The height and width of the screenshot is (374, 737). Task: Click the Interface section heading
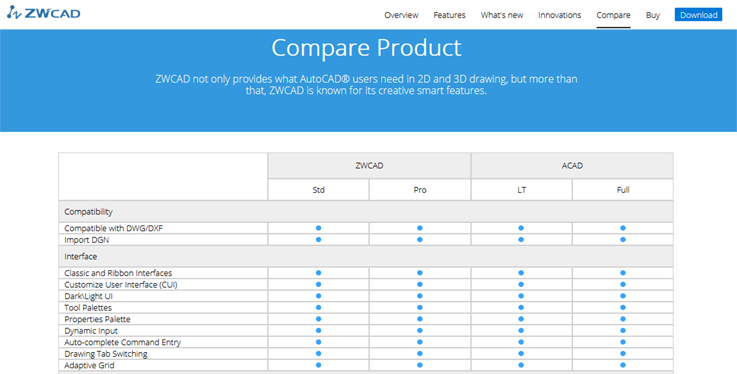point(81,257)
